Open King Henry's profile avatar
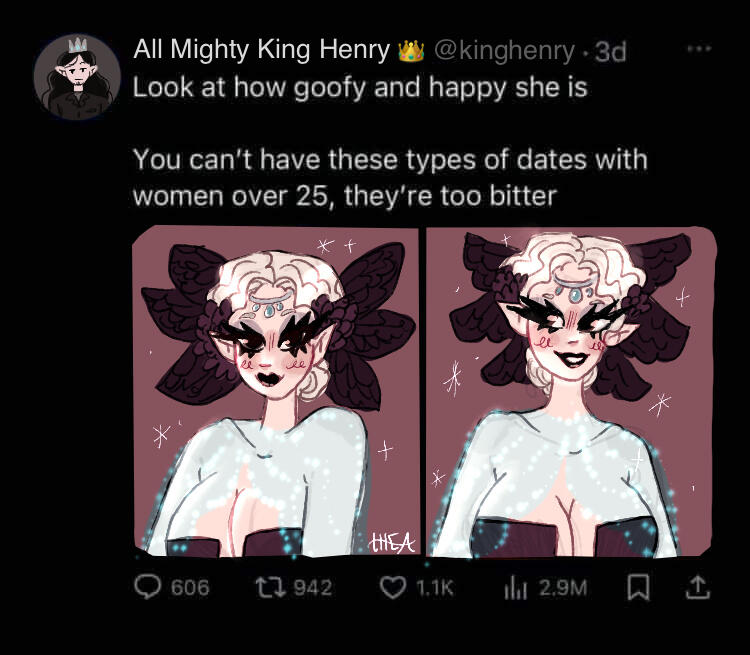Viewport: 750px width, 655px height. (x=77, y=78)
